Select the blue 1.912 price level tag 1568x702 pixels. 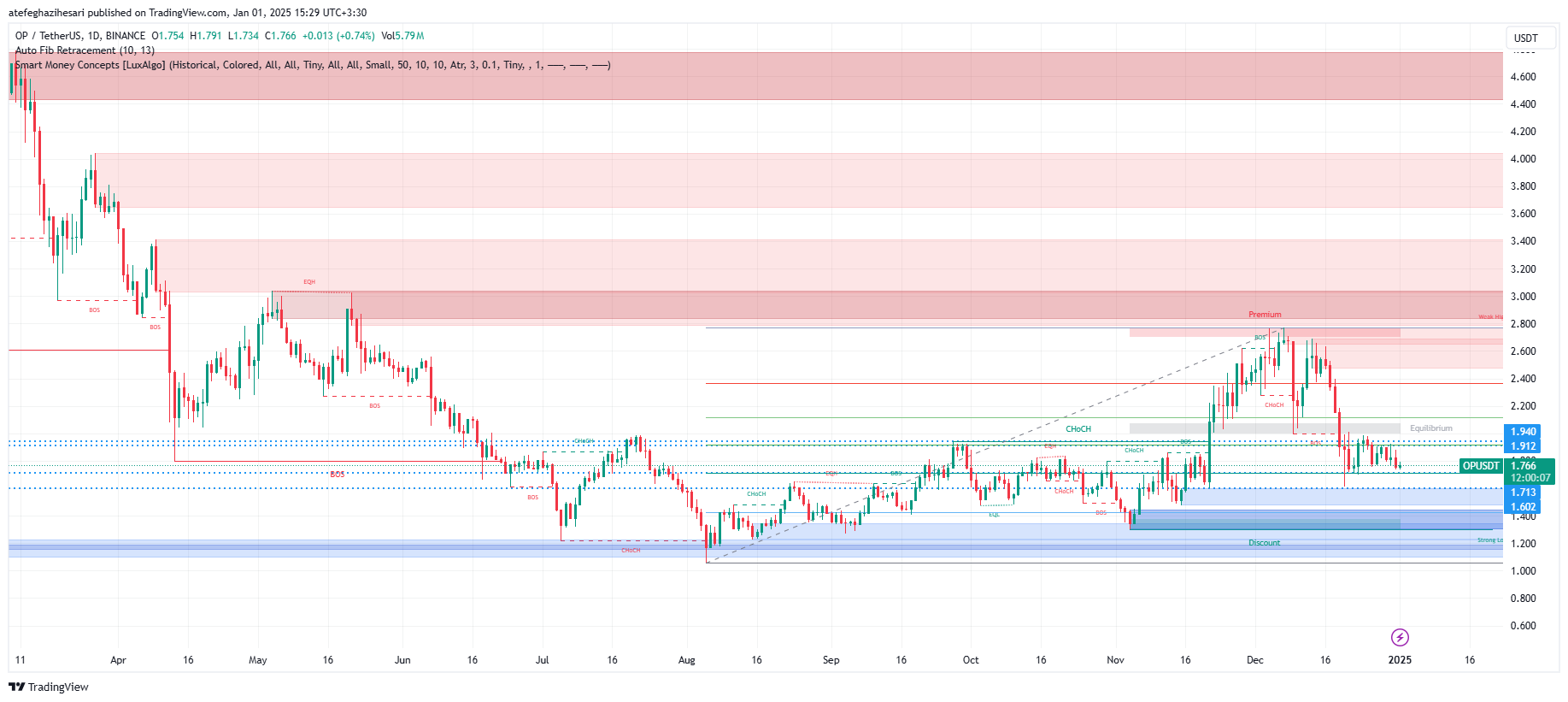pos(1523,445)
